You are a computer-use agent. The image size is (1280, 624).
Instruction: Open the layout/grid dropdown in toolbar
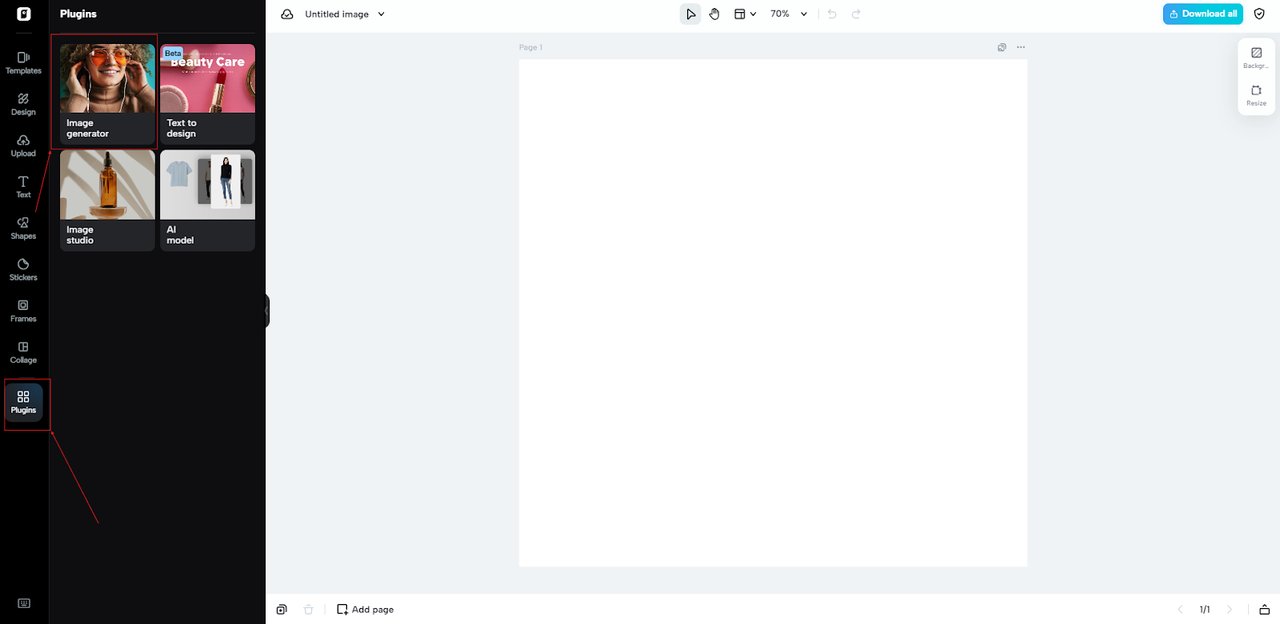pos(745,13)
